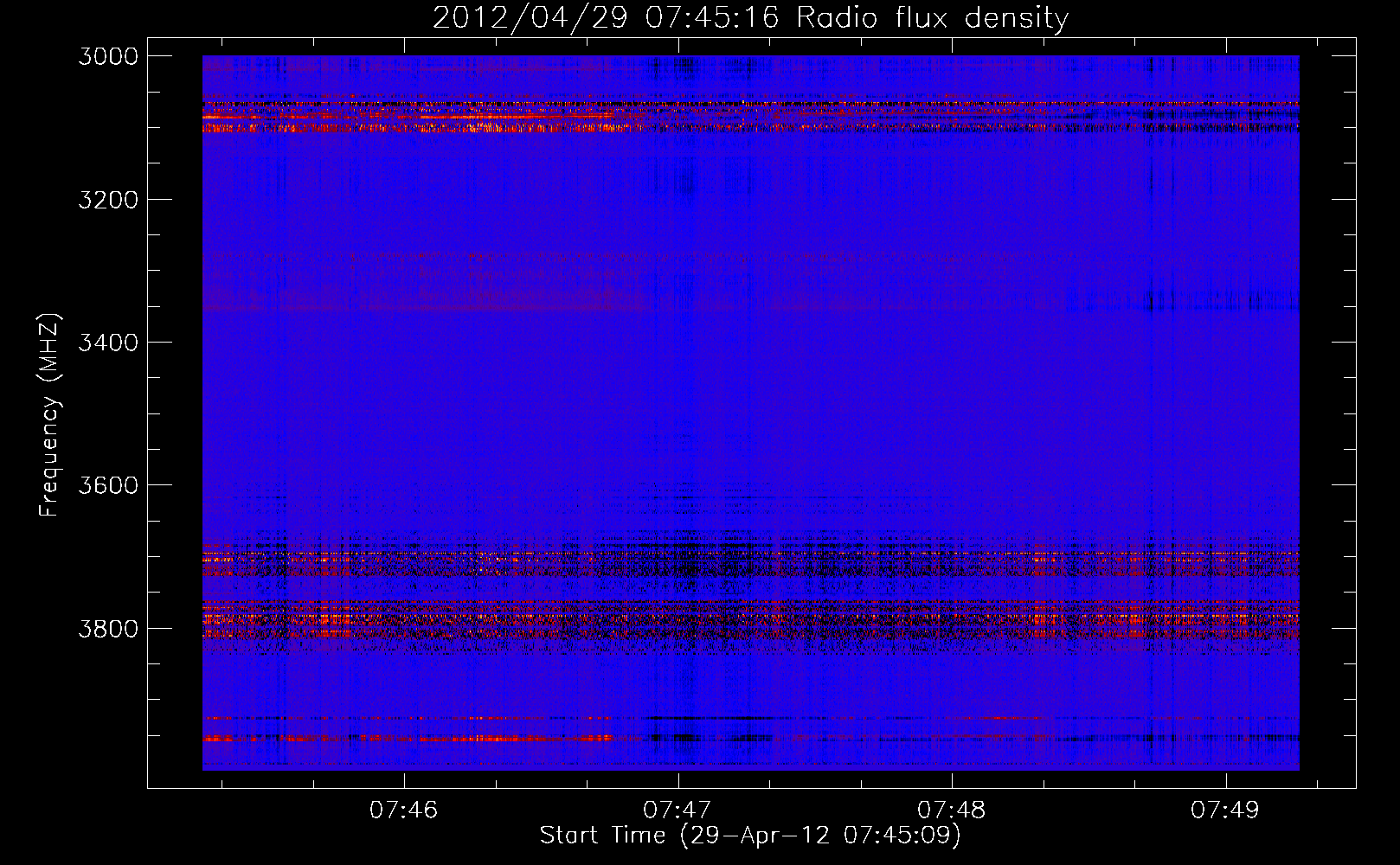Click the 3600 frequency axis label
This screenshot has width=1400, height=865.
tap(108, 485)
